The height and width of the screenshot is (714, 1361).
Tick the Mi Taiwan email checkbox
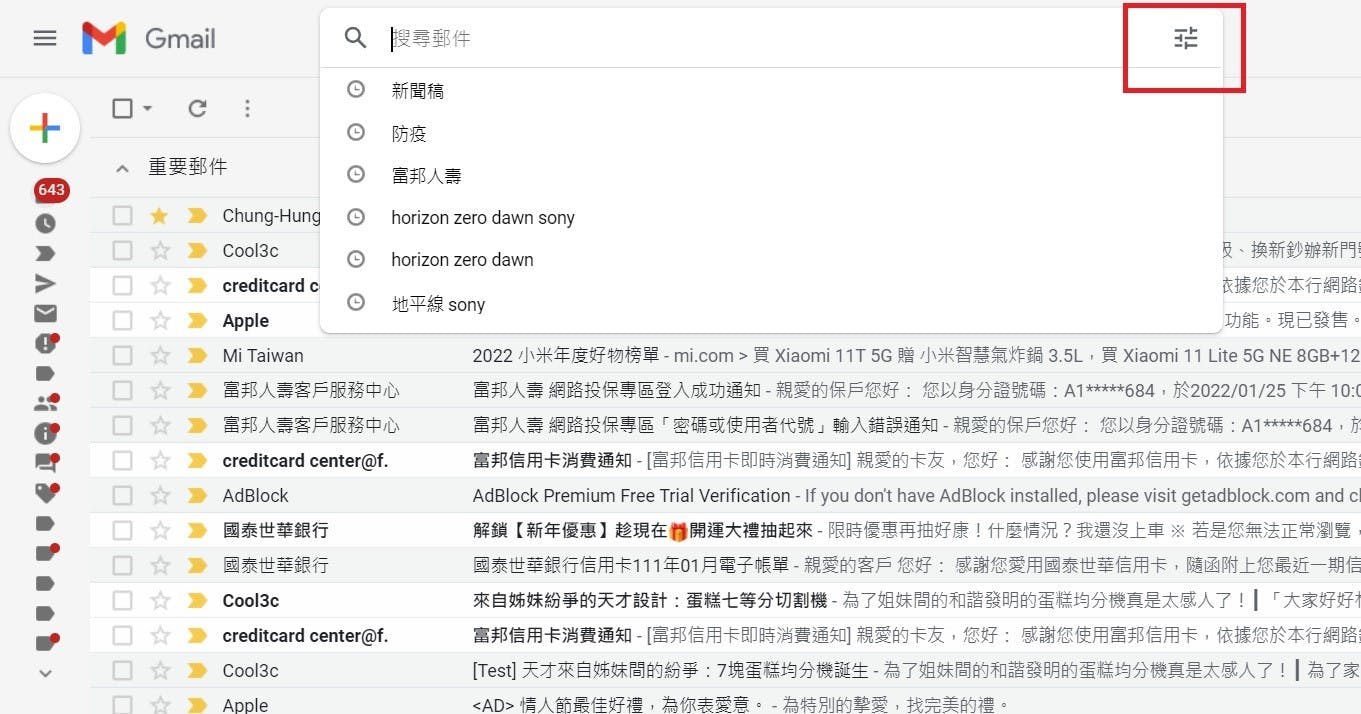point(122,356)
